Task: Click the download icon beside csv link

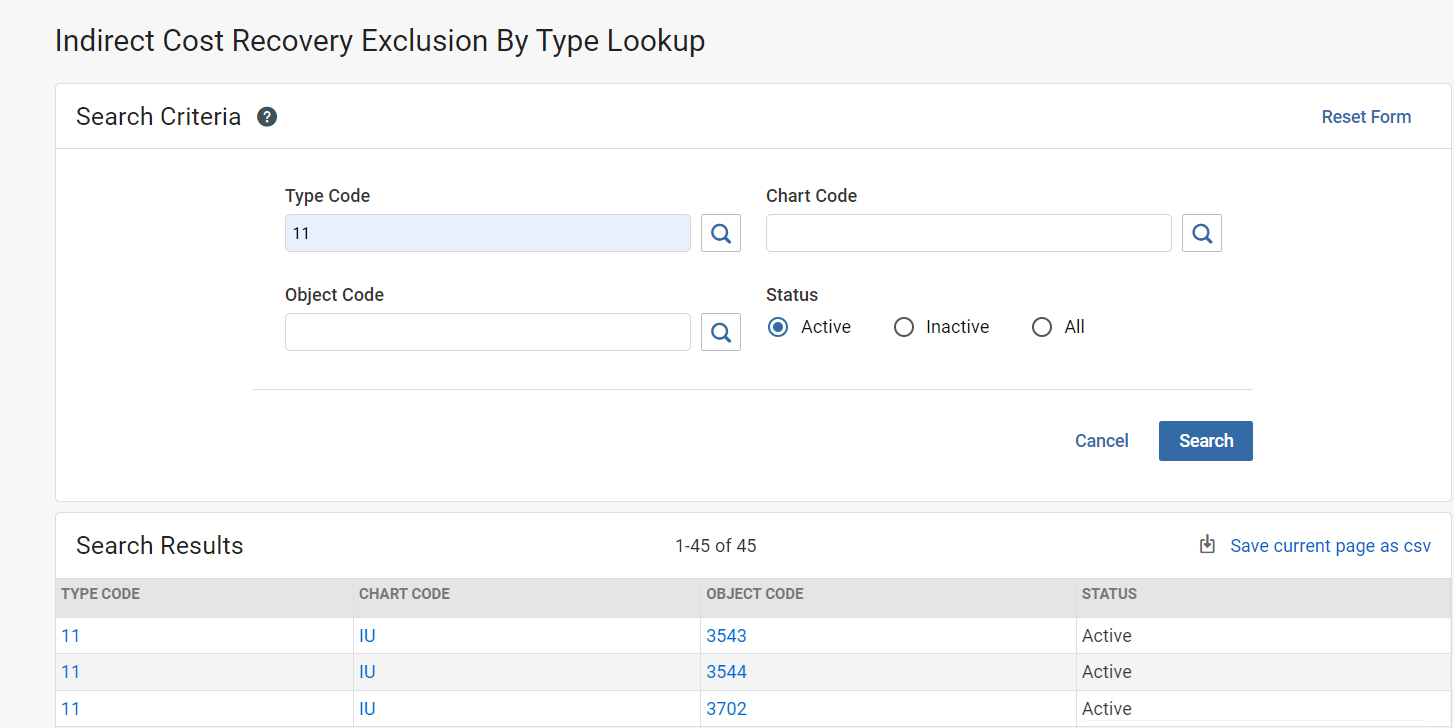Action: 1206,544
